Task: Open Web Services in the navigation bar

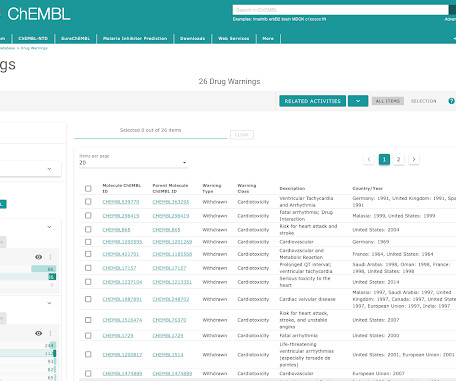Action: click(234, 39)
